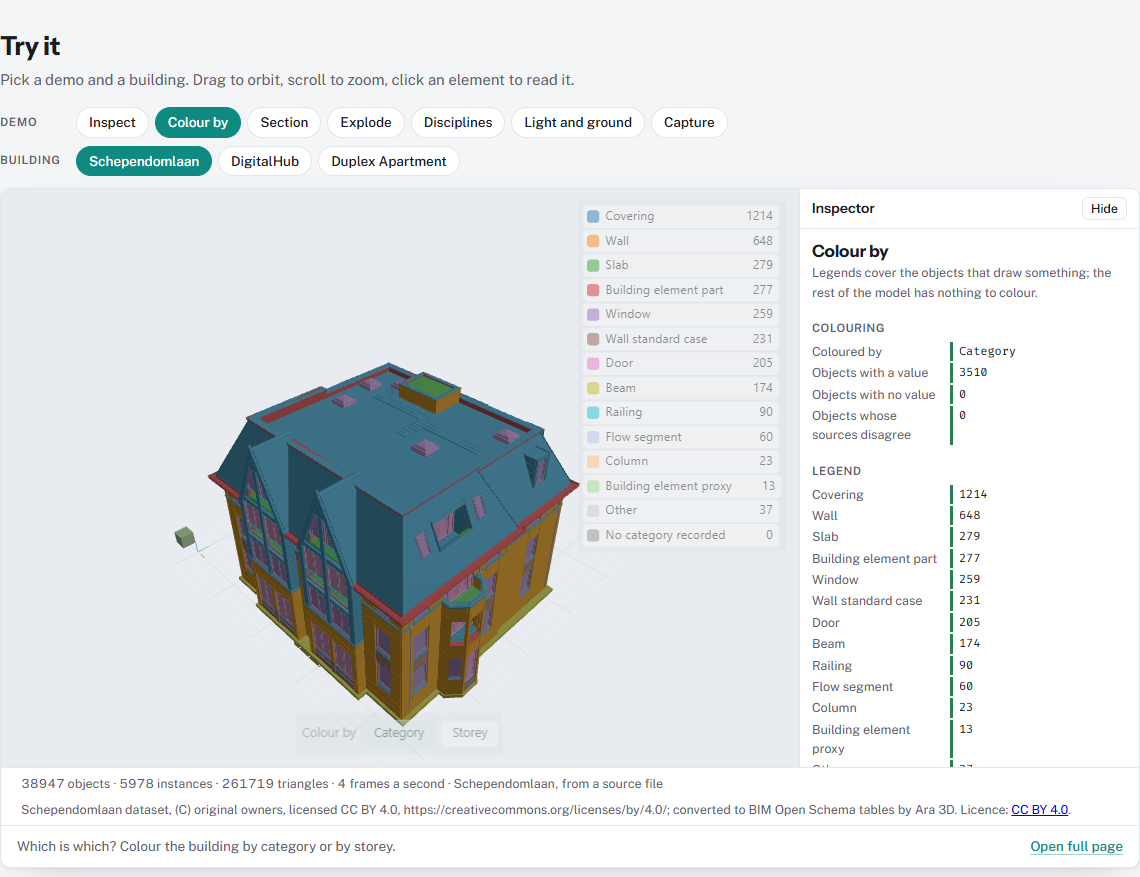Screen dimensions: 1140x877
Task: Select the Covering row in viewer legend
Action: (681, 216)
